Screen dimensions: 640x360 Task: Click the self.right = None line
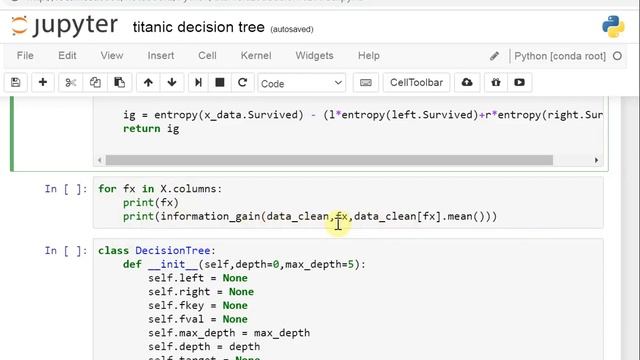pyautogui.click(x=201, y=292)
